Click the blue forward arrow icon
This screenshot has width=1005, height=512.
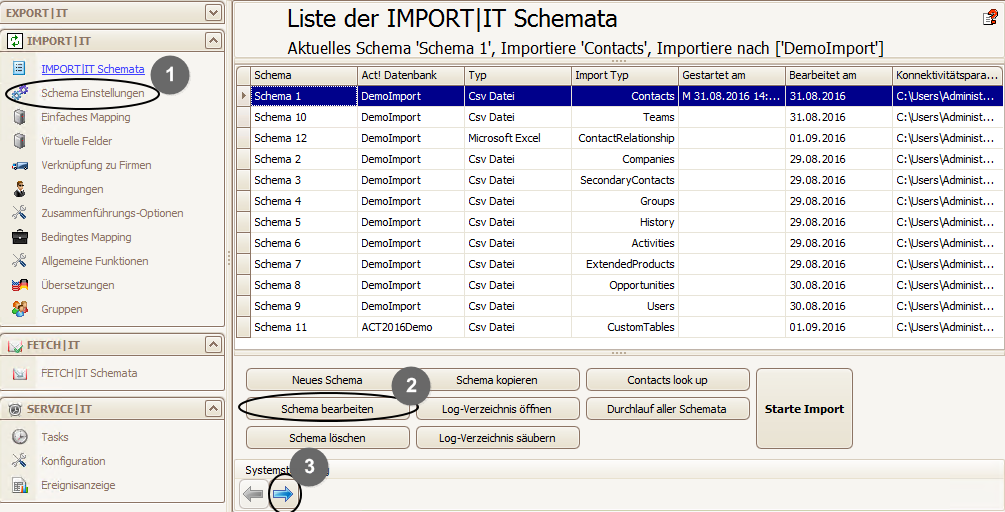(x=283, y=494)
